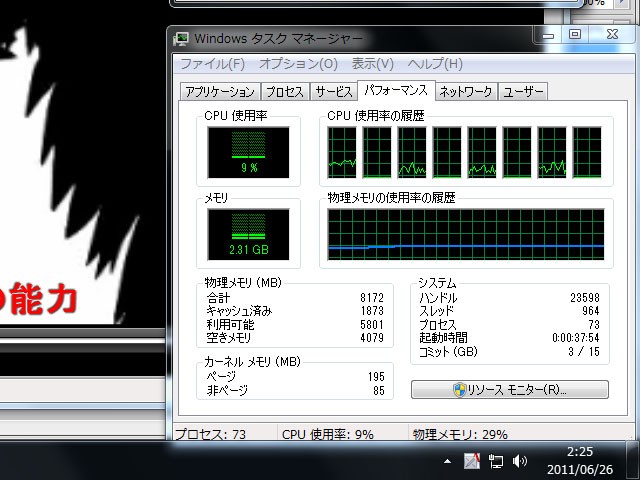Show hidden tray icons arrow
Screen dimensions: 640x480
coord(447,462)
